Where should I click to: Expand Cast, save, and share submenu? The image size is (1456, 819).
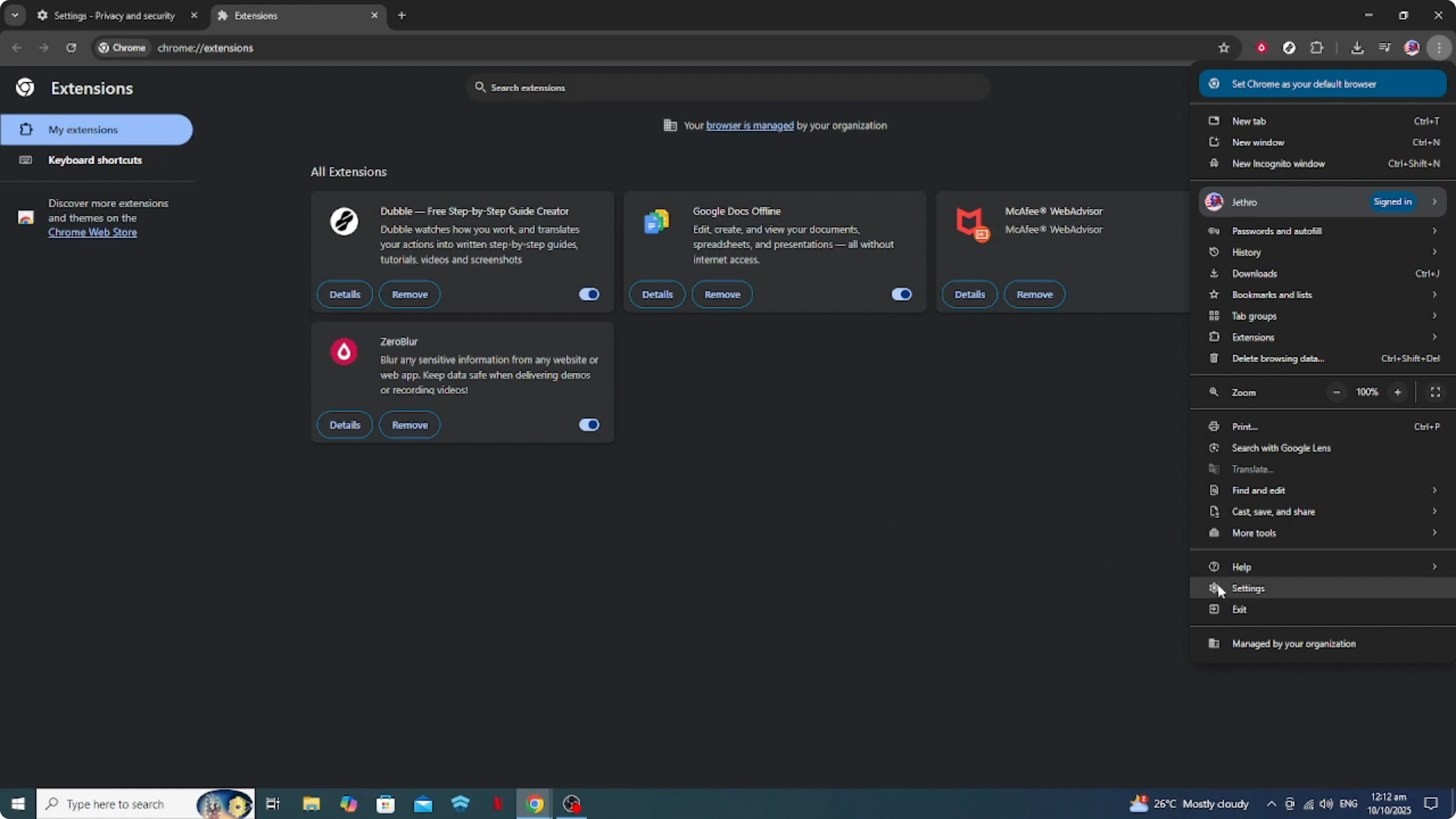[x=1323, y=512]
